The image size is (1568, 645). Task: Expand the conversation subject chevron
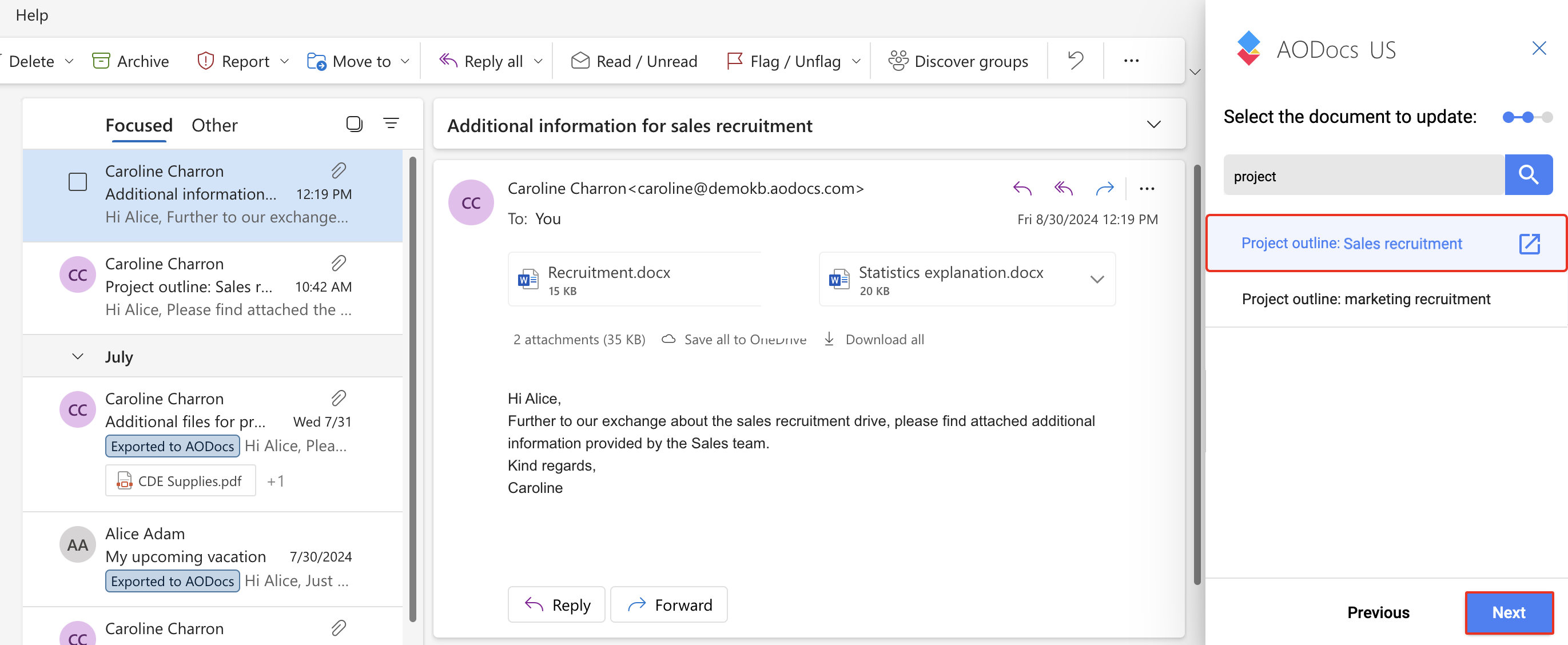(1153, 125)
